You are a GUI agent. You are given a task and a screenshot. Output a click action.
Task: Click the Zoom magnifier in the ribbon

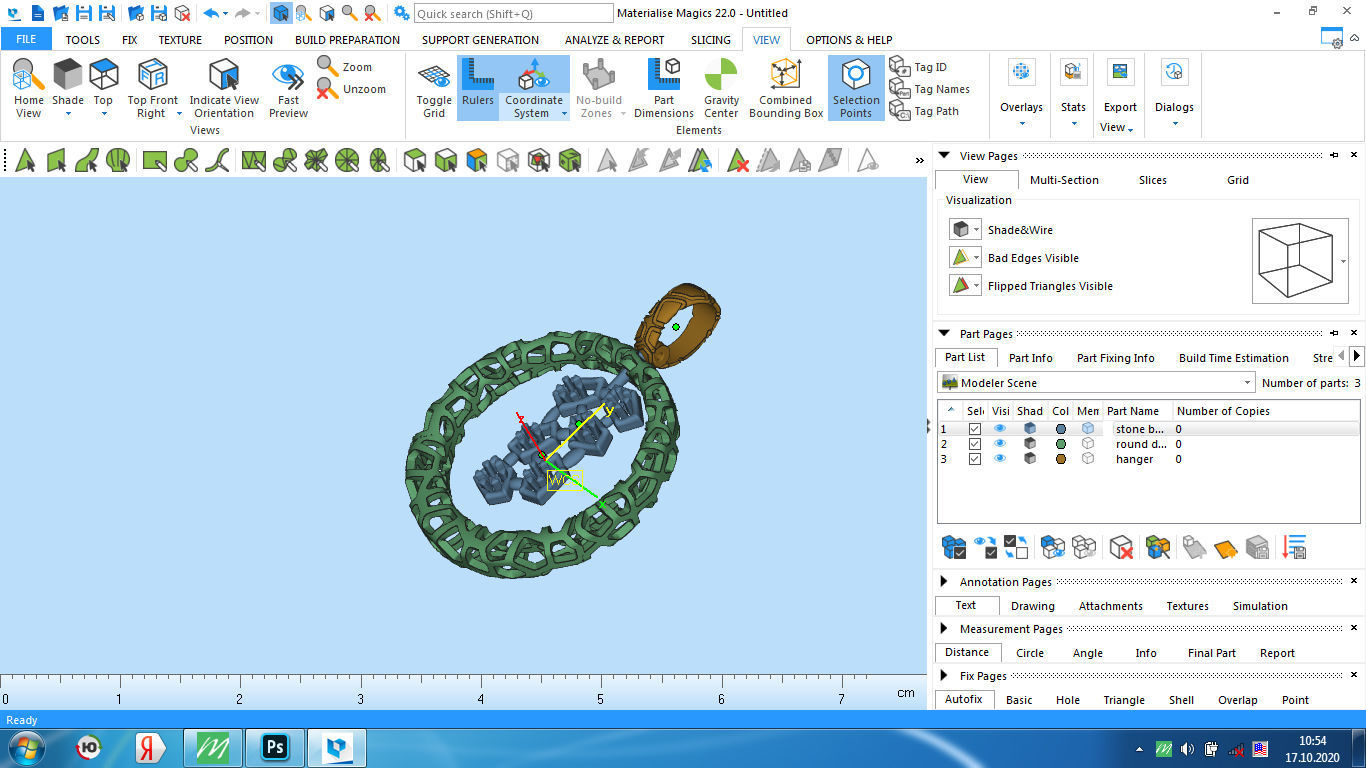tap(328, 66)
